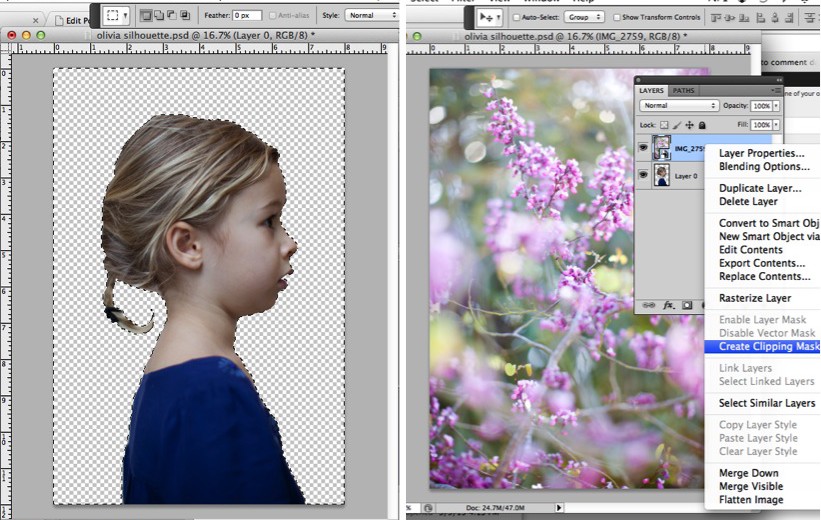The image size is (821, 520).
Task: Click the Align Vertical Centers icon
Action: (729, 18)
